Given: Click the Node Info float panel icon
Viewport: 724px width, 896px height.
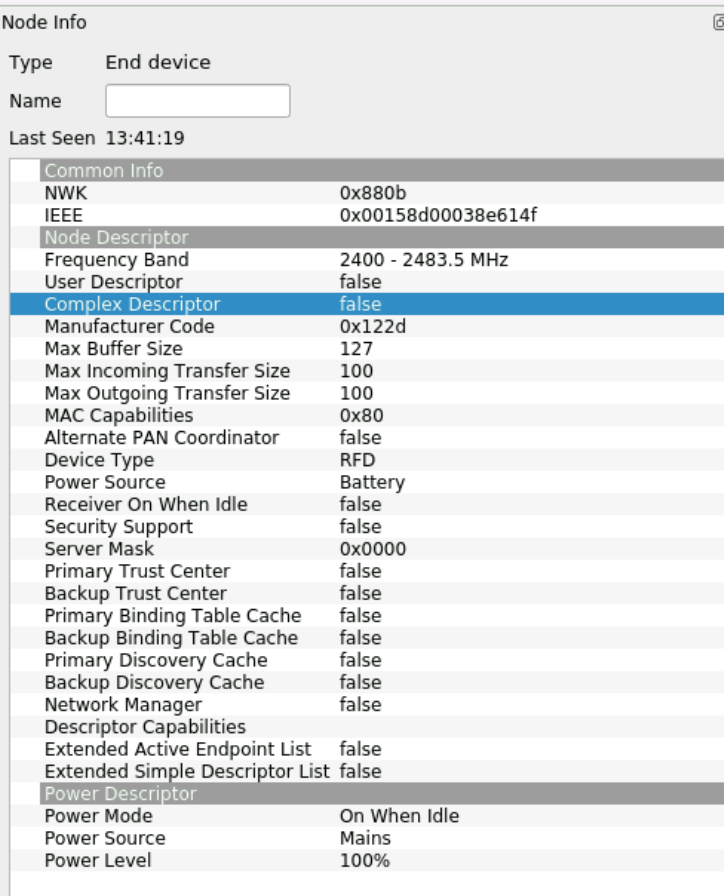Looking at the screenshot, I should (x=719, y=23).
